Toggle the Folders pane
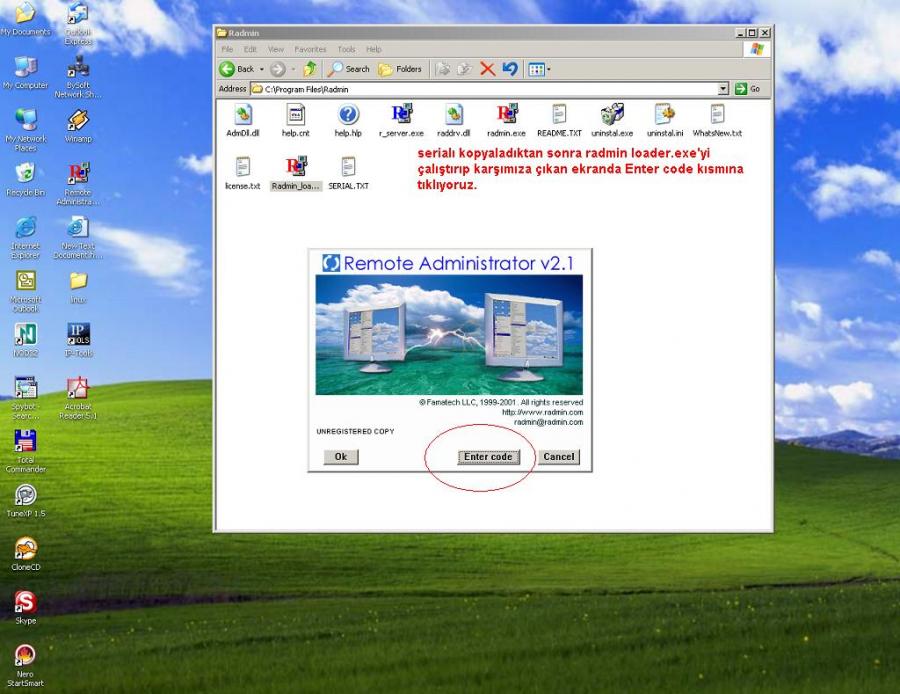Viewport: 900px width, 694px height. click(400, 69)
